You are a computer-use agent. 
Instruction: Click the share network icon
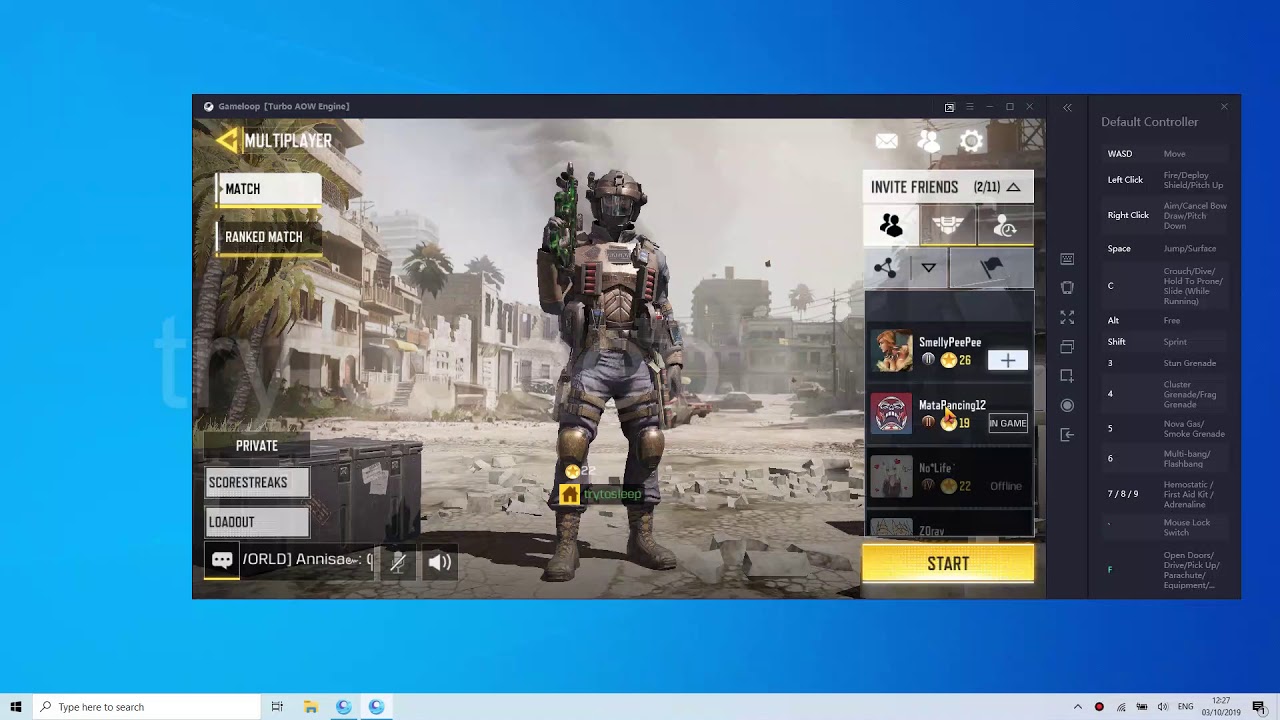885,267
